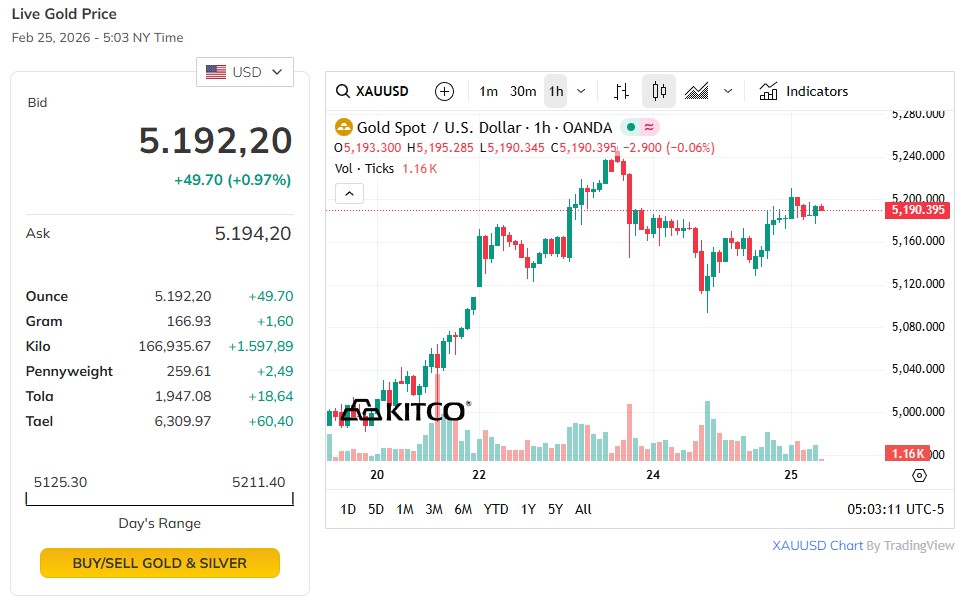Image resolution: width=963 pixels, height=598 pixels.
Task: Collapse the indicator legend chevron
Action: 348,193
